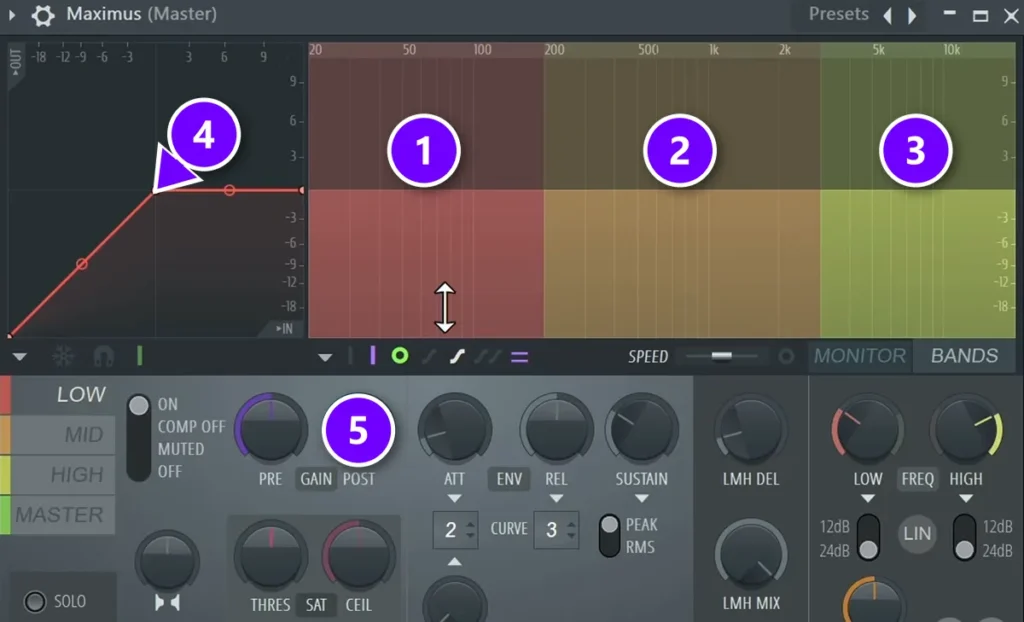This screenshot has width=1024, height=622.
Task: Click the LMH MIX knob
Action: [751, 555]
